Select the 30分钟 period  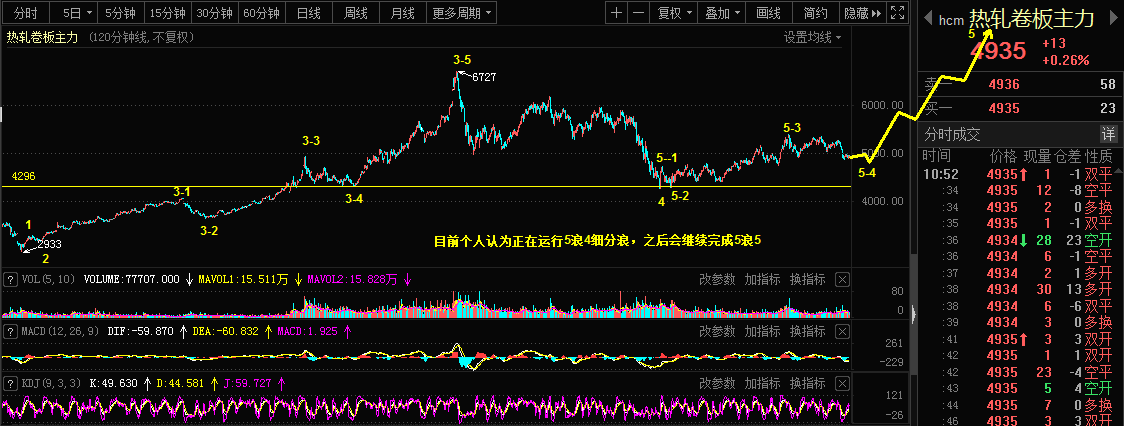click(214, 13)
